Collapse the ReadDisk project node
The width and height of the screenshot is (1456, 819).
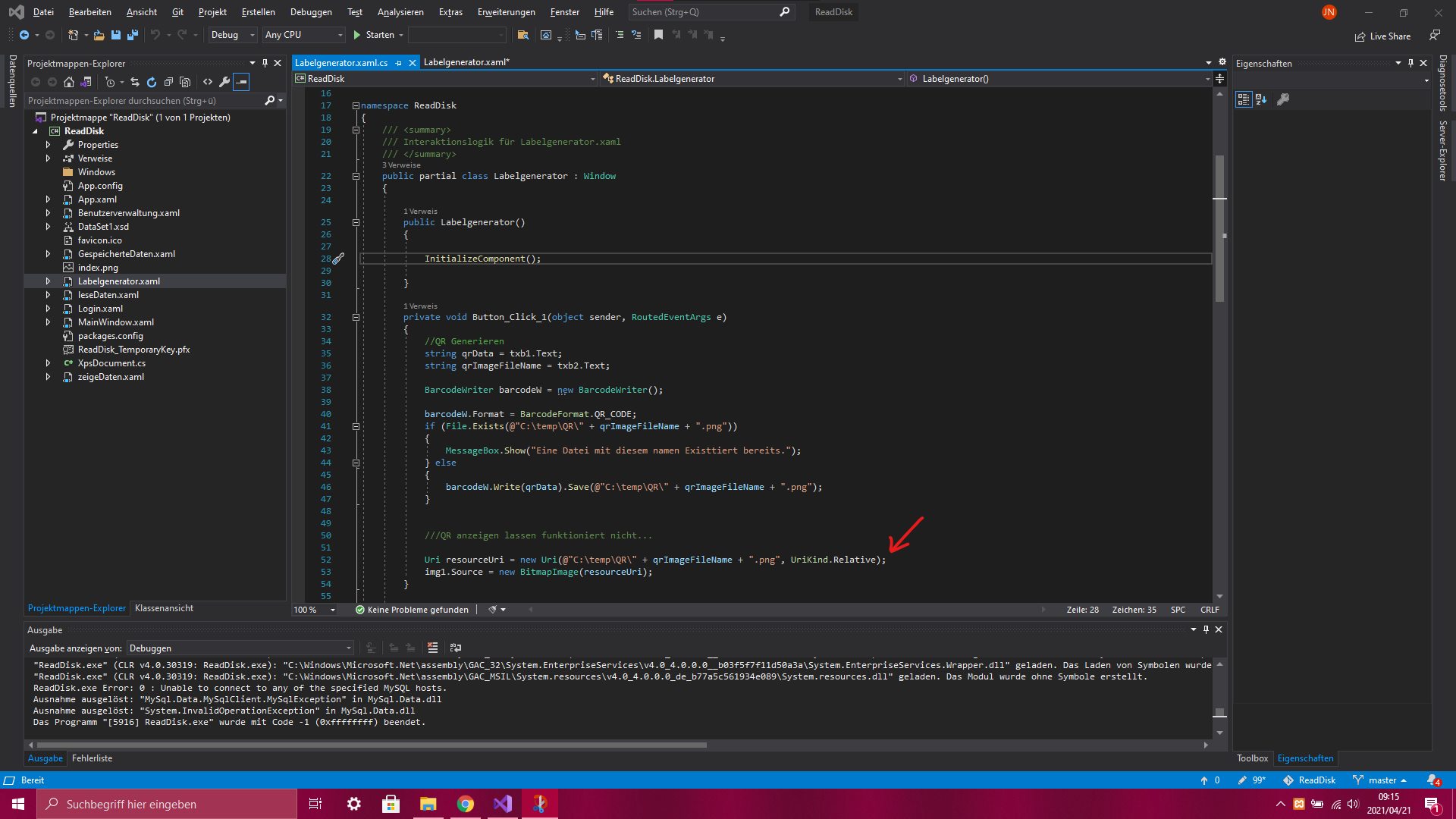35,131
